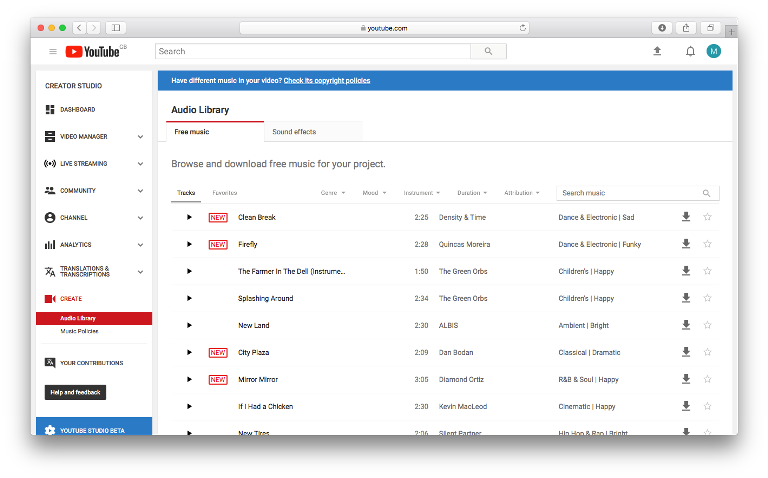Star If I Had a Chicken track
Image resolution: width=768 pixels, height=478 pixels.
(707, 406)
